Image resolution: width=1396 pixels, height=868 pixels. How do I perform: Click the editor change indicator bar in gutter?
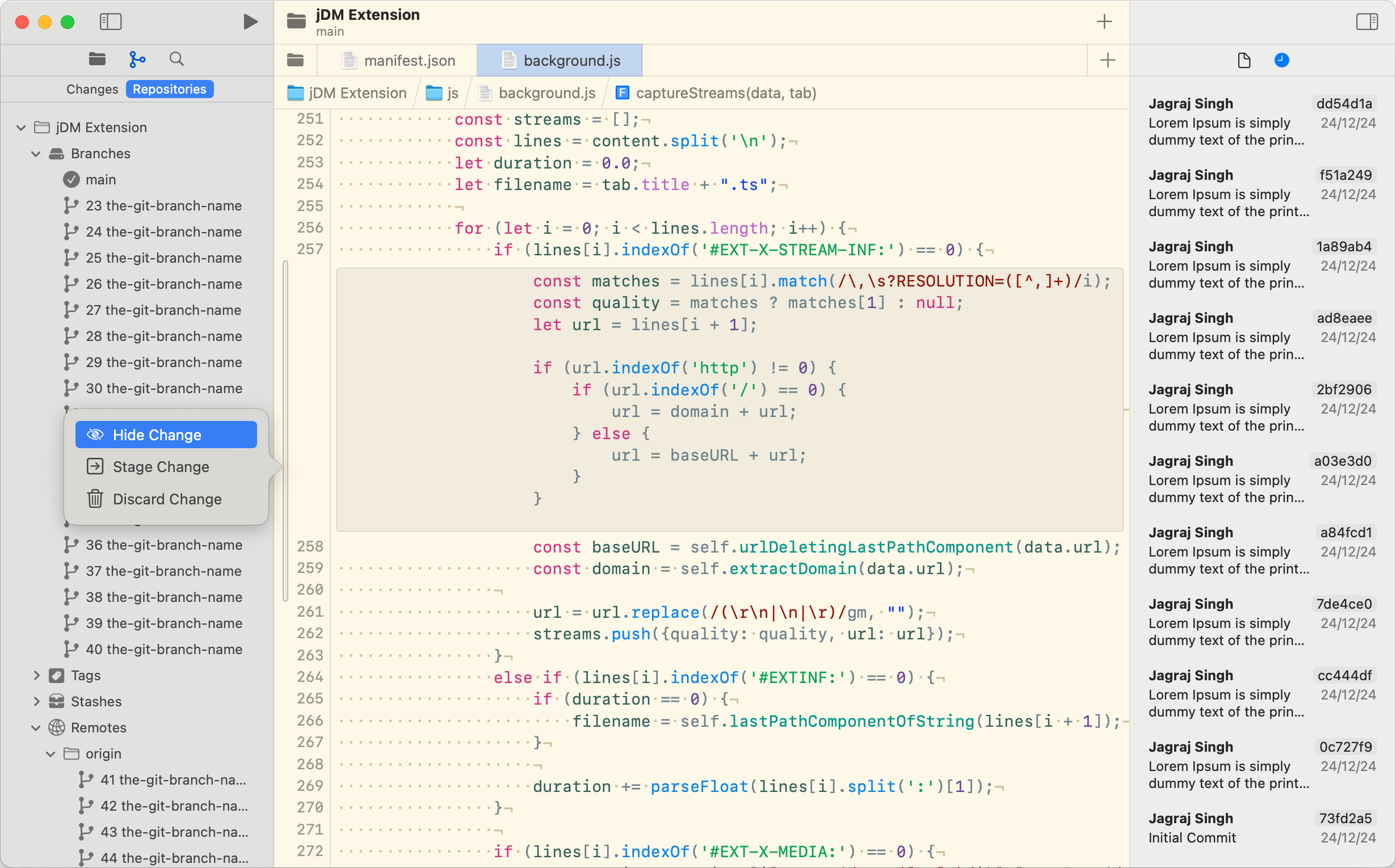tap(285, 431)
